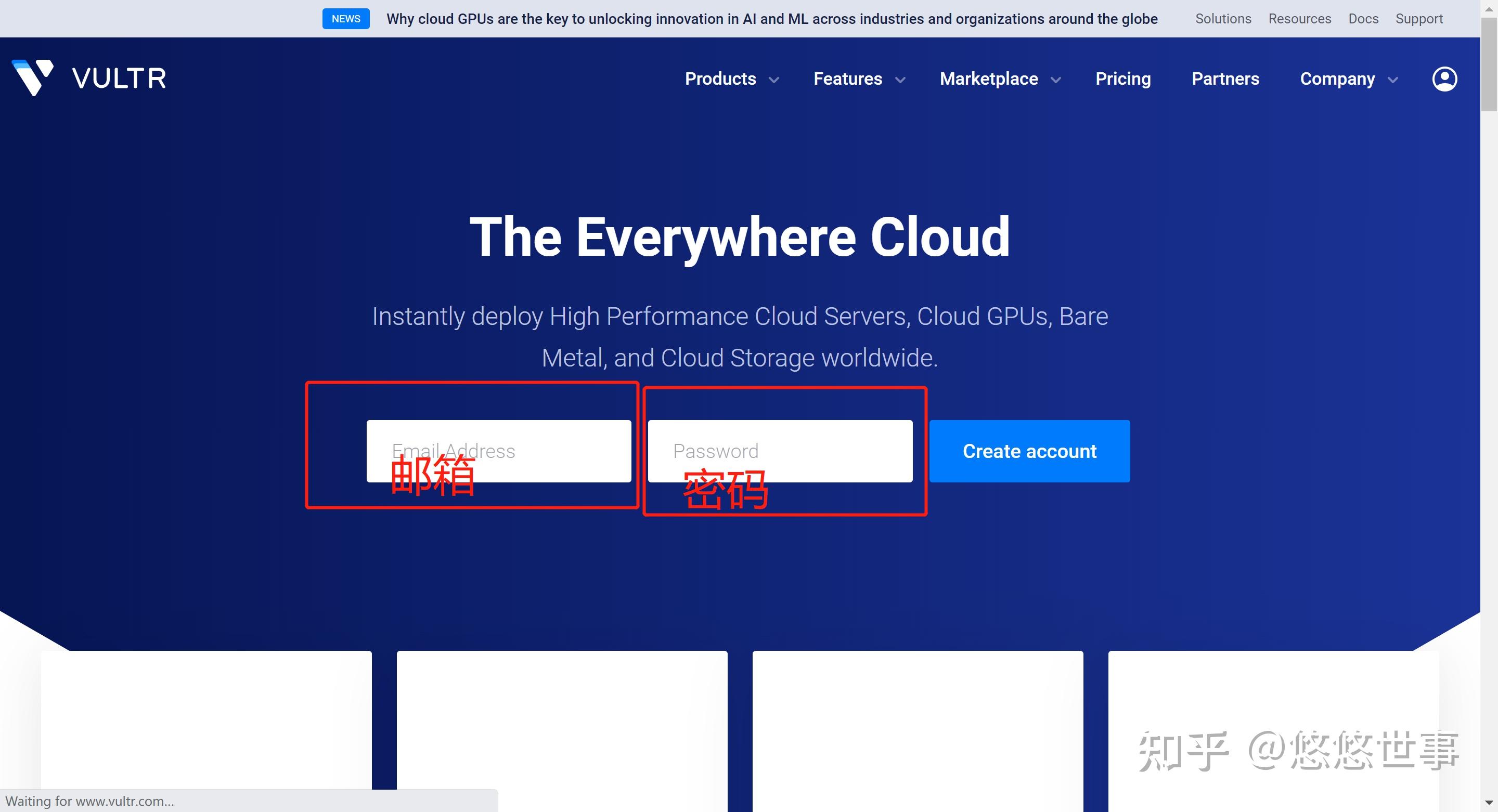Expand the Features dropdown chevron
The width and height of the screenshot is (1498, 812).
tap(900, 80)
